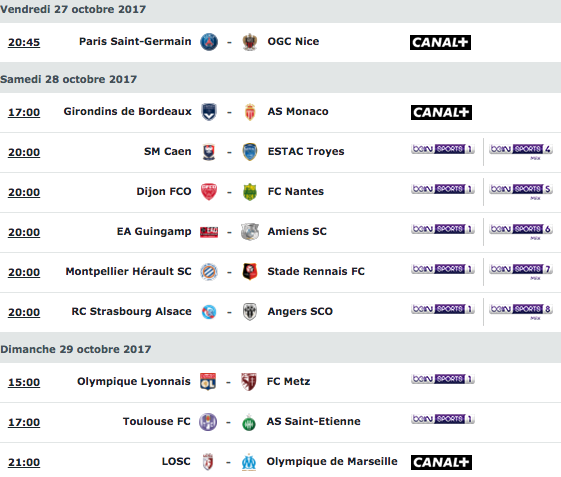Click the AS Saint-Etienne green crest
Viewport: 561px width, 477px height.
coord(249,422)
